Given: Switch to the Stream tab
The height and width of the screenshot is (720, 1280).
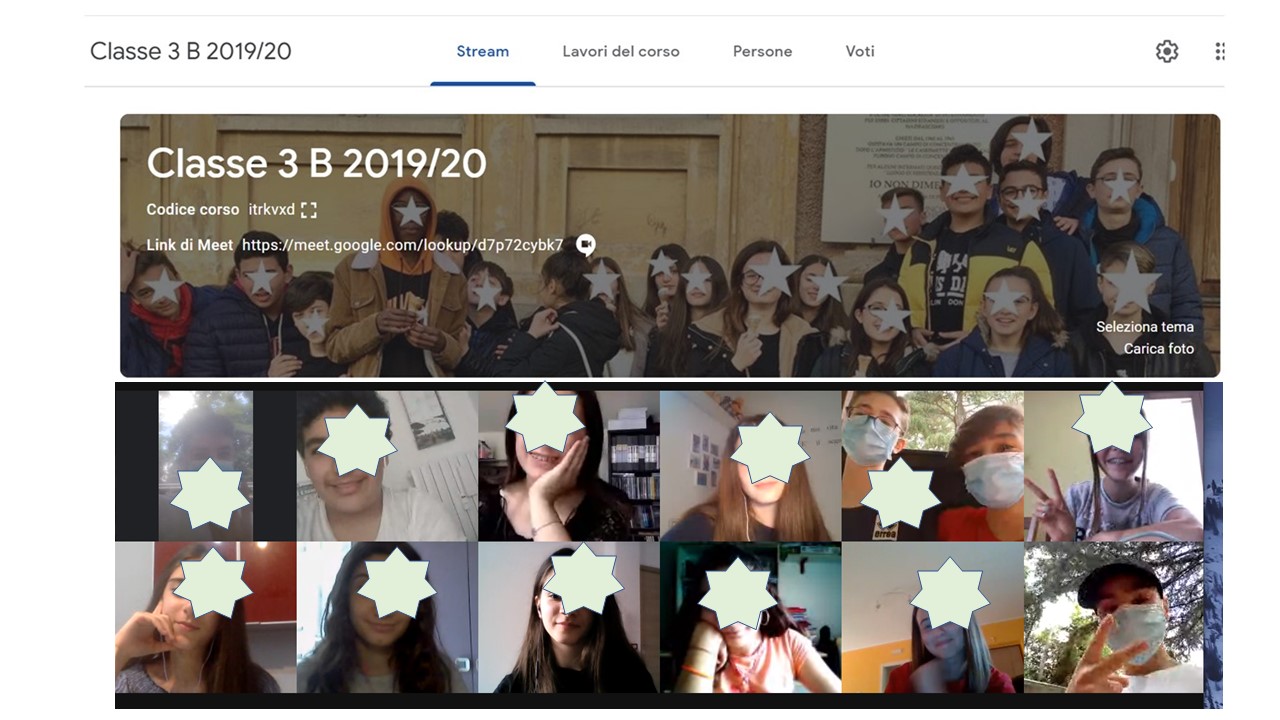Looking at the screenshot, I should (483, 52).
